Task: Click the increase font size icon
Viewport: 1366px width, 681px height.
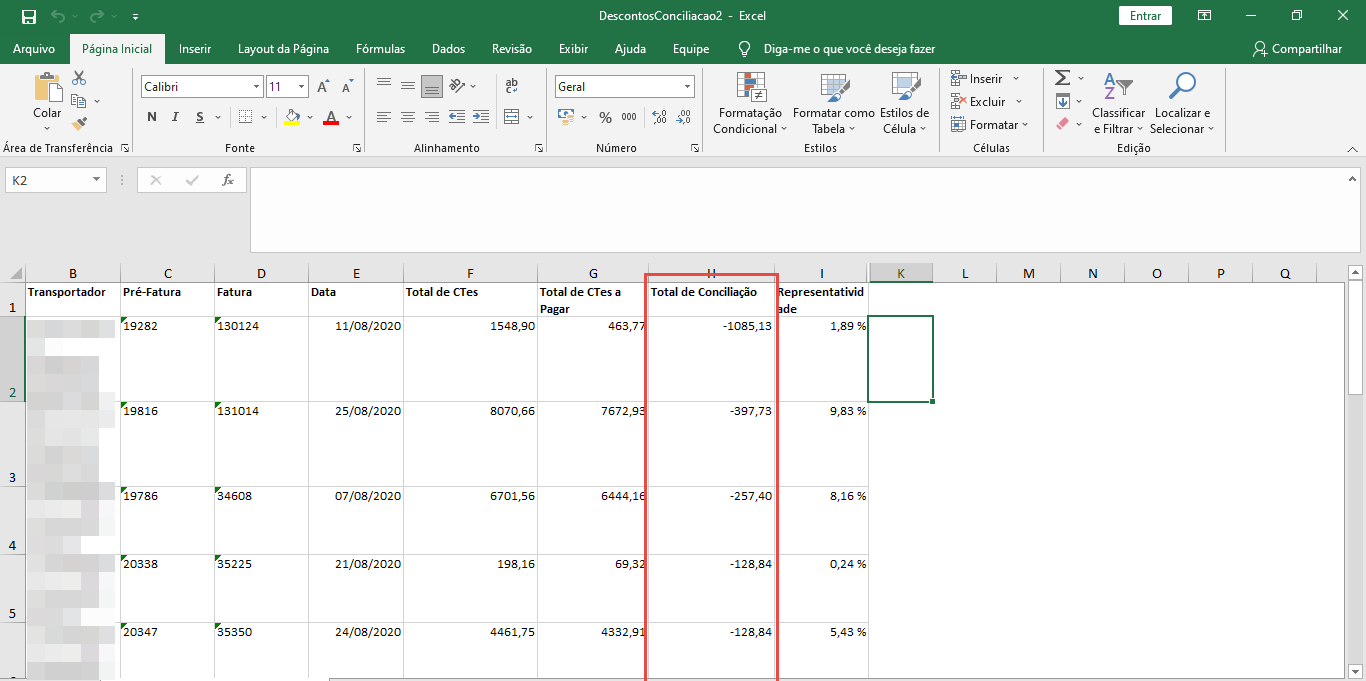Action: [323, 87]
